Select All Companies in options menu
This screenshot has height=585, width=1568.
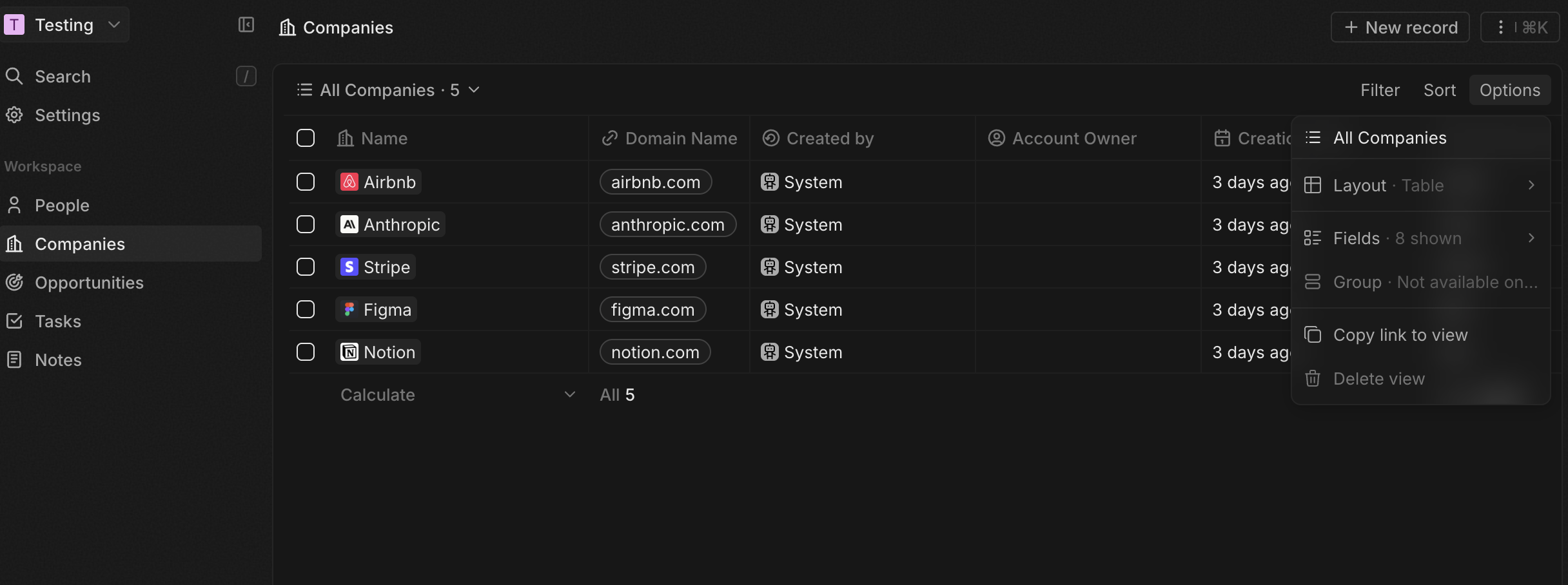click(1421, 138)
